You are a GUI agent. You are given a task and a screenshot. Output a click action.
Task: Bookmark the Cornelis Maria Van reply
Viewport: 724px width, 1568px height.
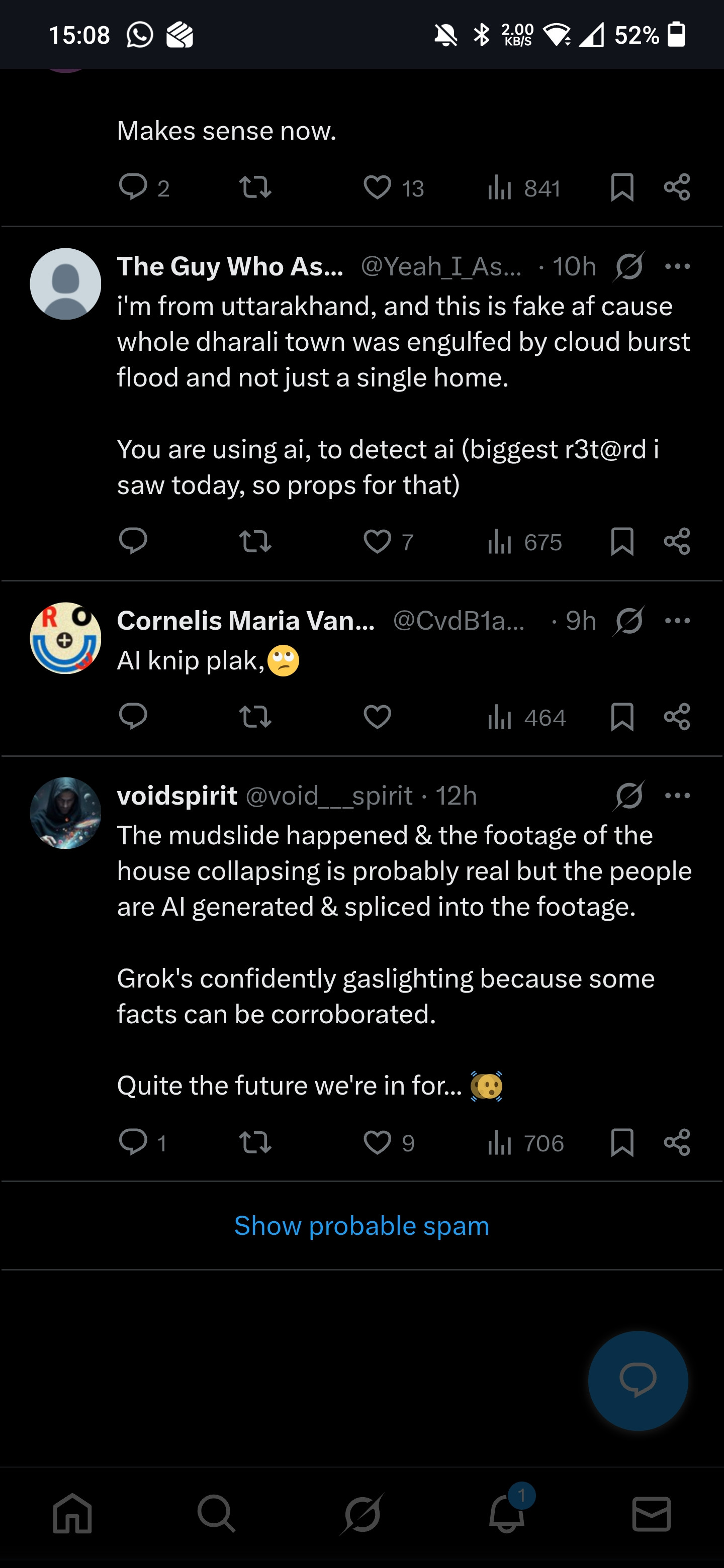coord(622,717)
